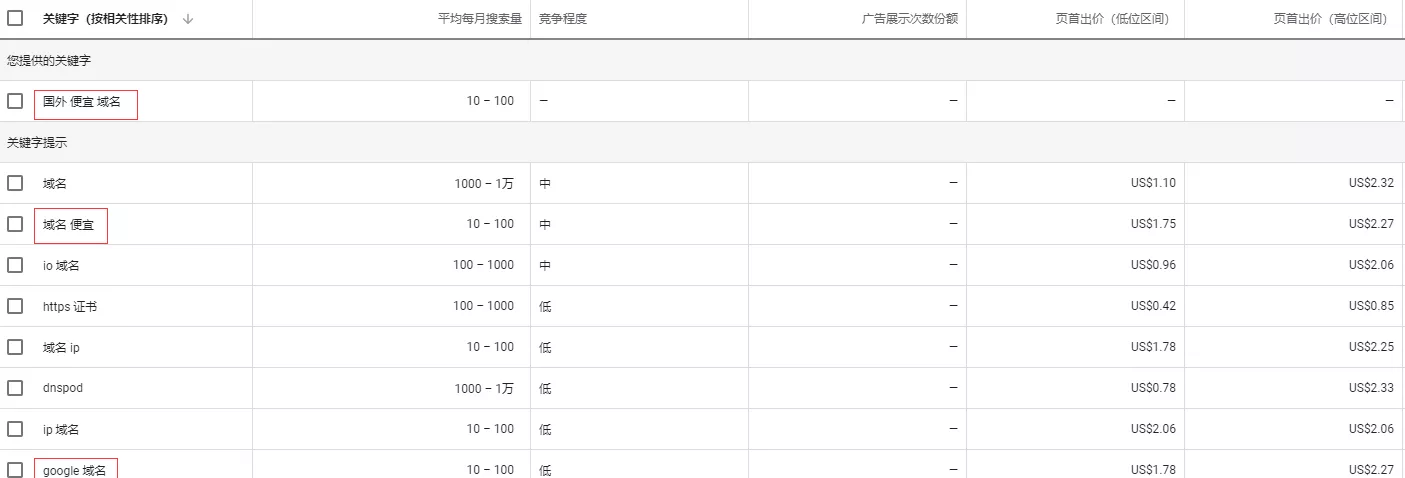Click high bid US$2.32
Viewport: 1405px width, 478px height.
point(1371,183)
